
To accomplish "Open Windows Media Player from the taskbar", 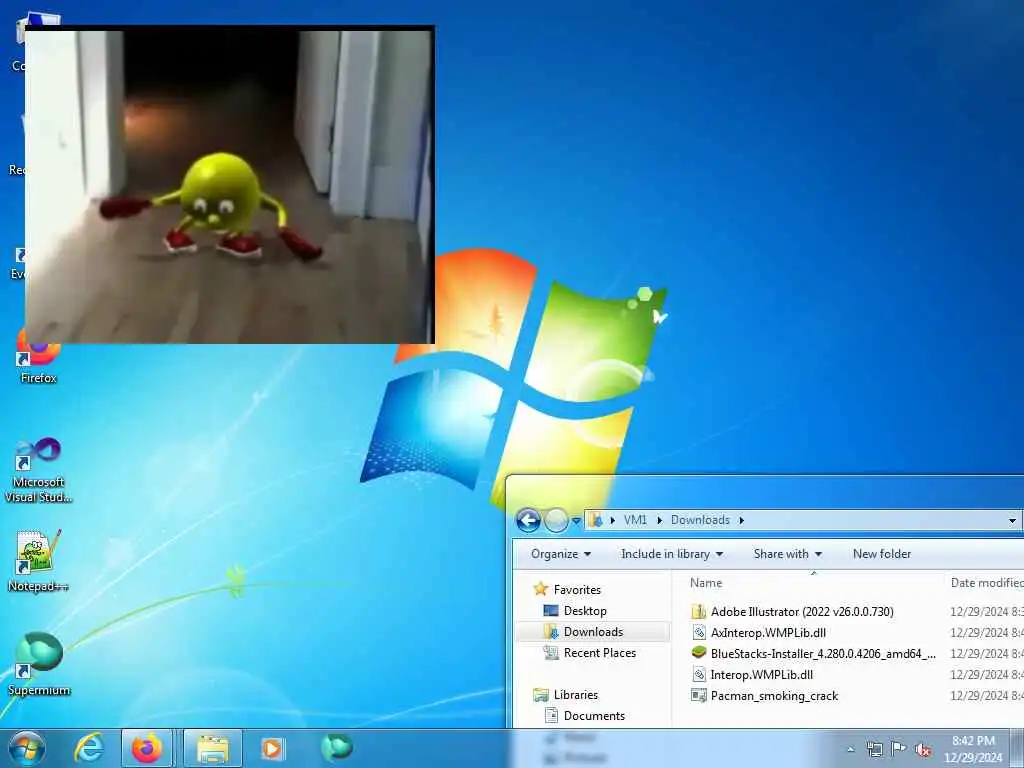I will pyautogui.click(x=272, y=748).
